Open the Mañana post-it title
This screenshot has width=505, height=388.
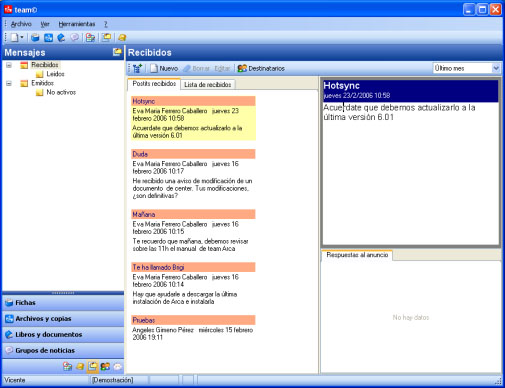193,214
